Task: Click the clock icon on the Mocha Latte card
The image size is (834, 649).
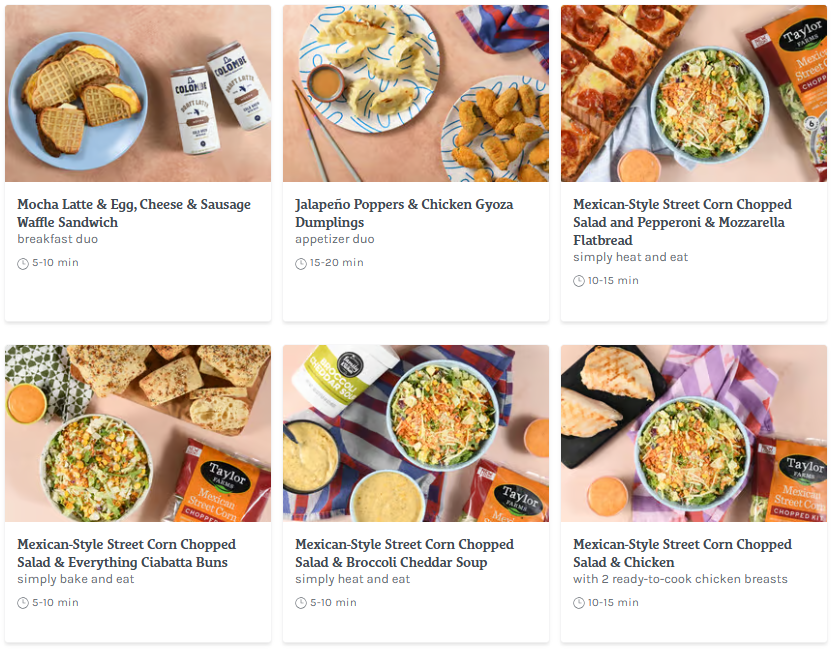Action: click(x=23, y=263)
